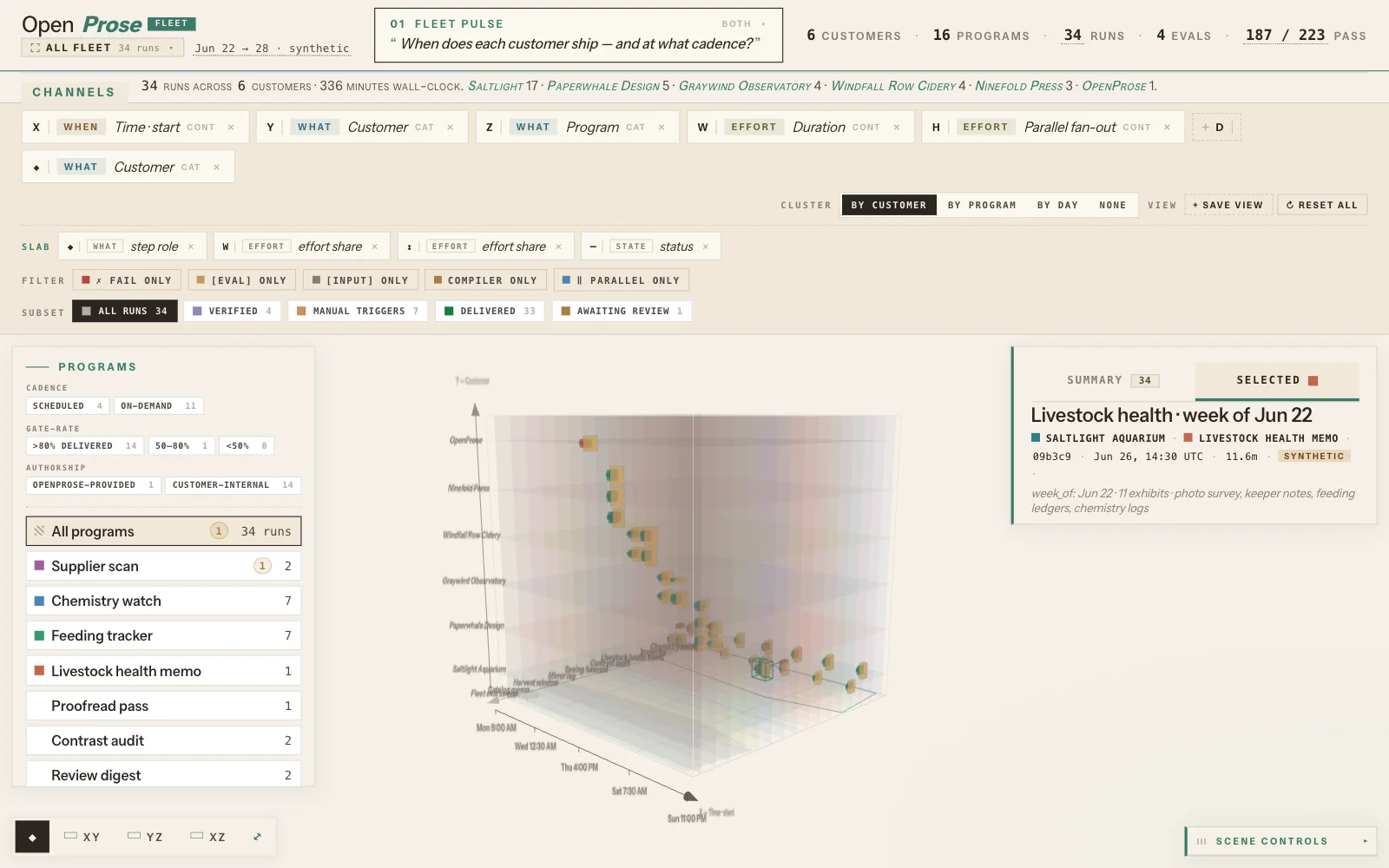Remove the W channel Duration mapping
The height and width of the screenshot is (868, 1389).
[x=897, y=128]
